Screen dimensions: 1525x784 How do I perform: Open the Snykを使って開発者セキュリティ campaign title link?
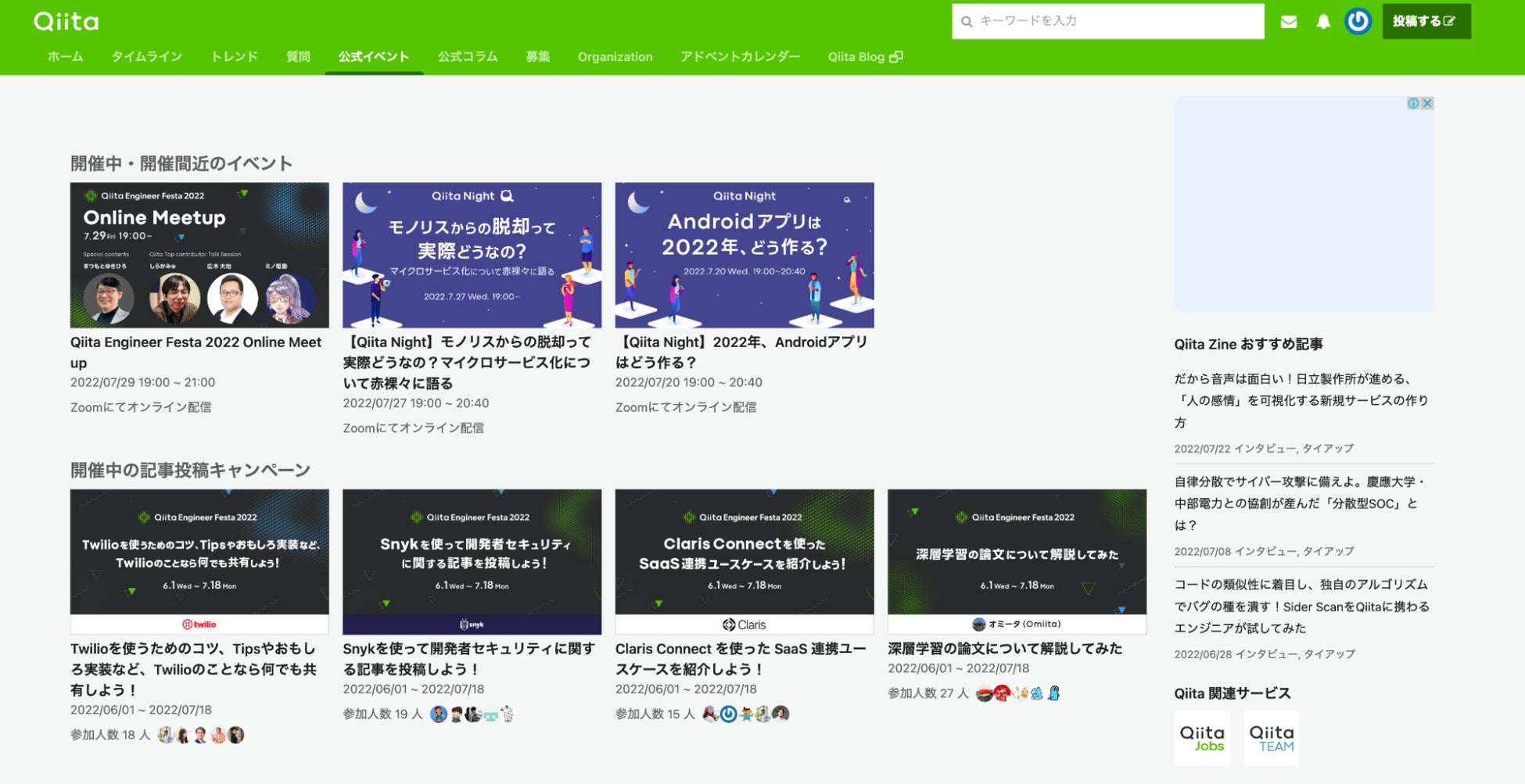pyautogui.click(x=468, y=659)
